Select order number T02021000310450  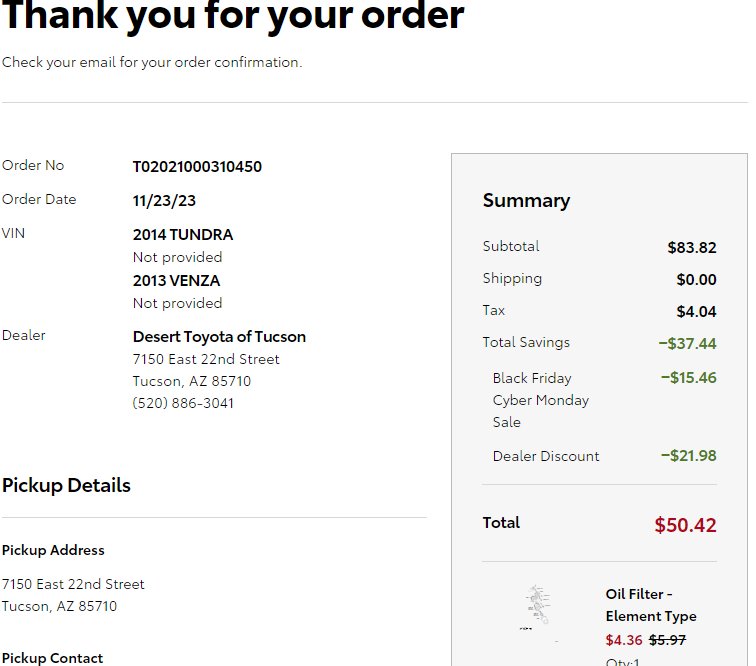tap(197, 167)
